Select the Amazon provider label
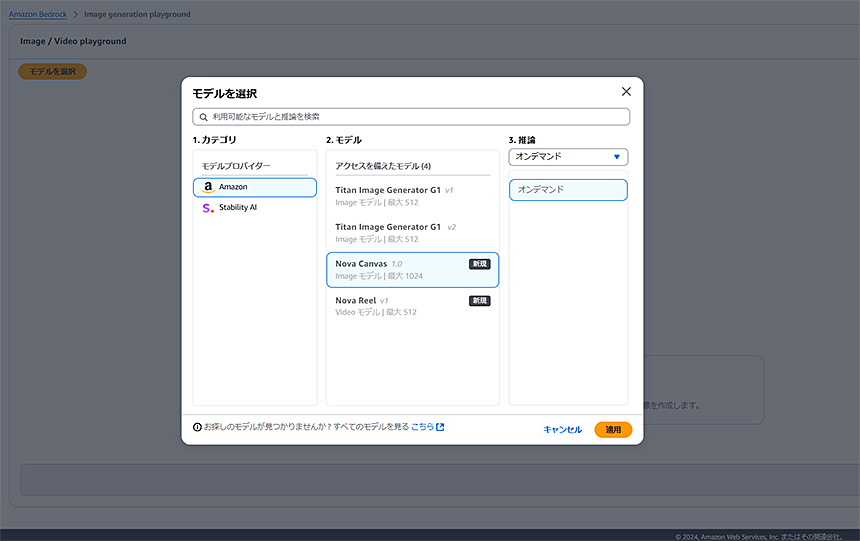Image resolution: width=860 pixels, height=541 pixels. coord(233,187)
